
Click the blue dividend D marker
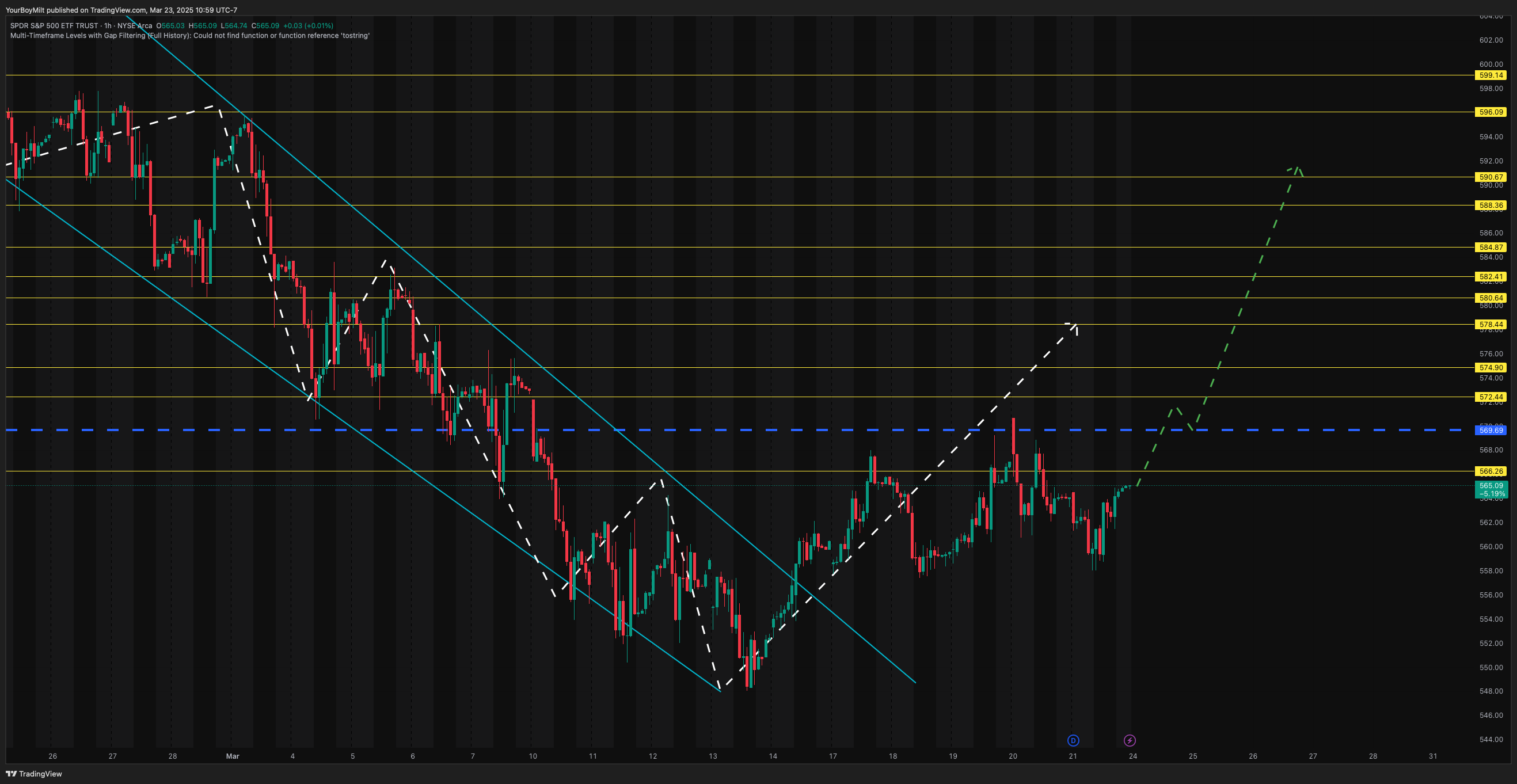(1073, 740)
